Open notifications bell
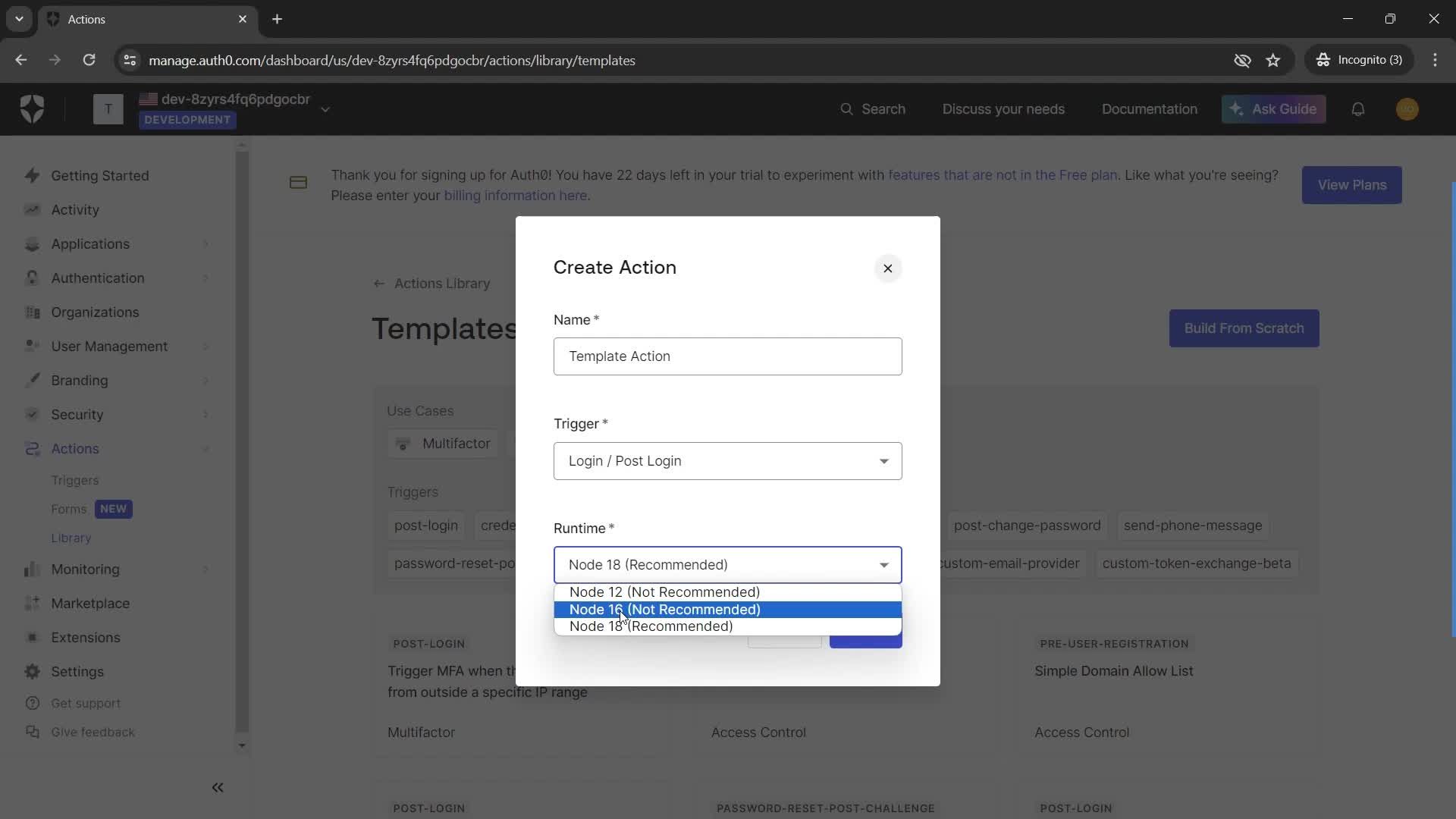The height and width of the screenshot is (819, 1456). click(1358, 109)
